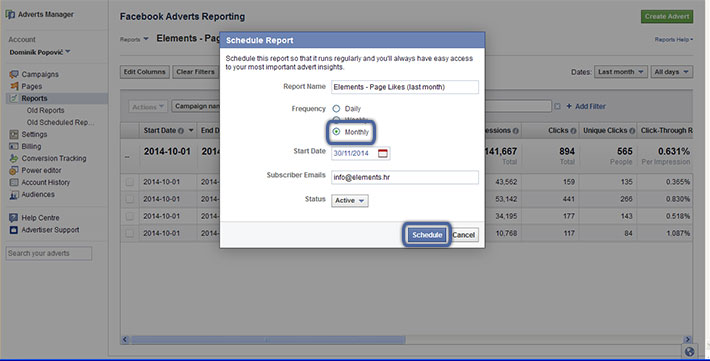Go to Conversion Tracking in sidebar
The width and height of the screenshot is (710, 361).
point(54,159)
